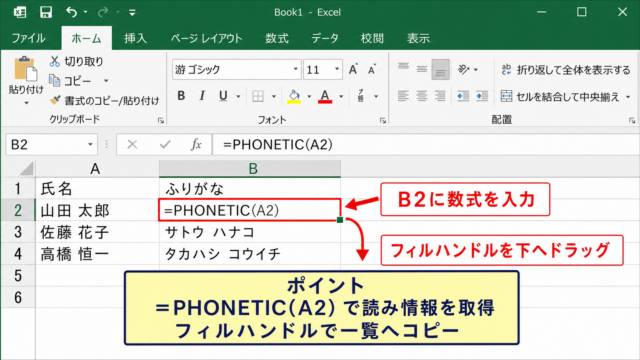640x360 pixels.
Task: Select column A header
Action: pos(97,169)
